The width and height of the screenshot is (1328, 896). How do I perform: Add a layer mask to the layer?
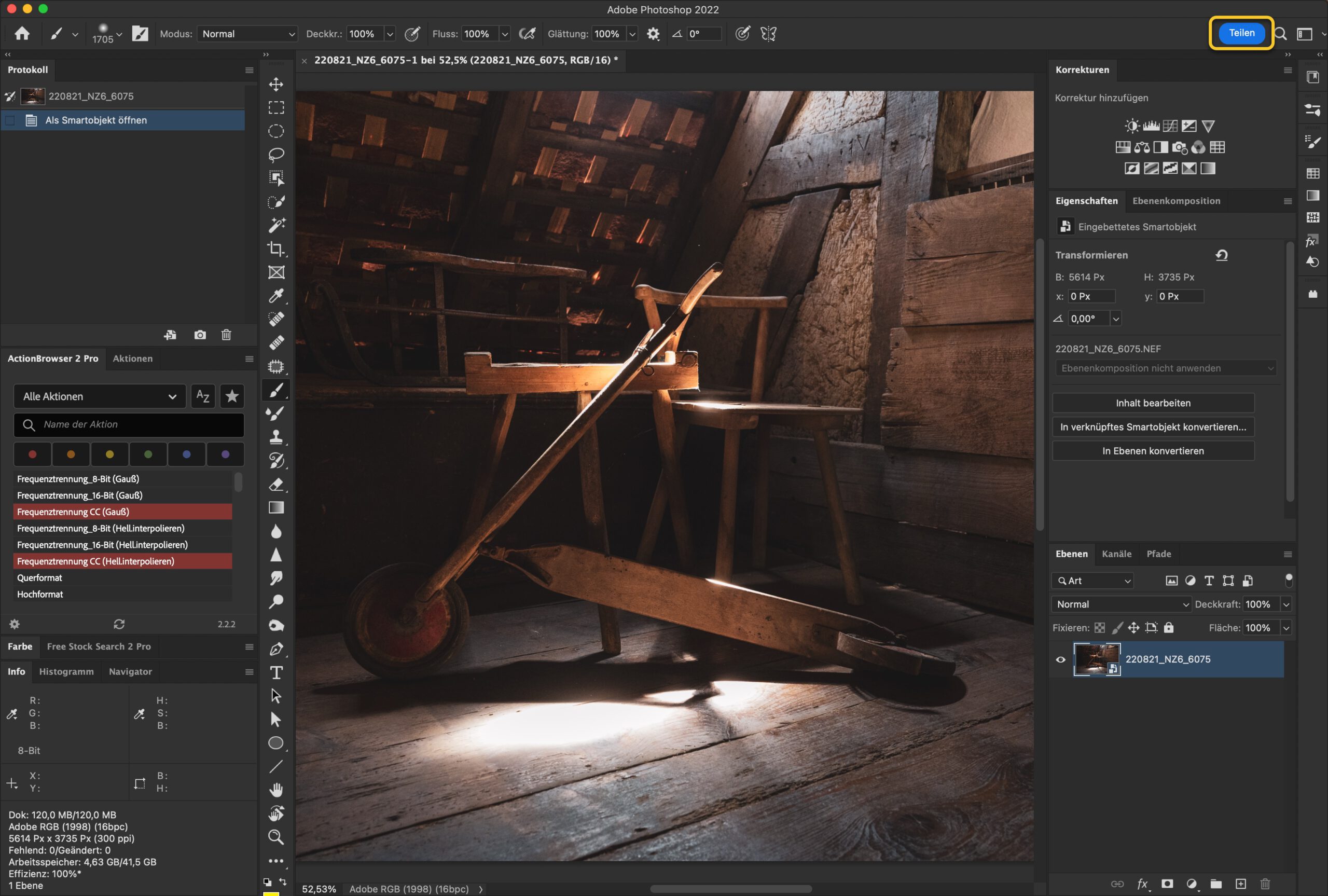pyautogui.click(x=1167, y=884)
